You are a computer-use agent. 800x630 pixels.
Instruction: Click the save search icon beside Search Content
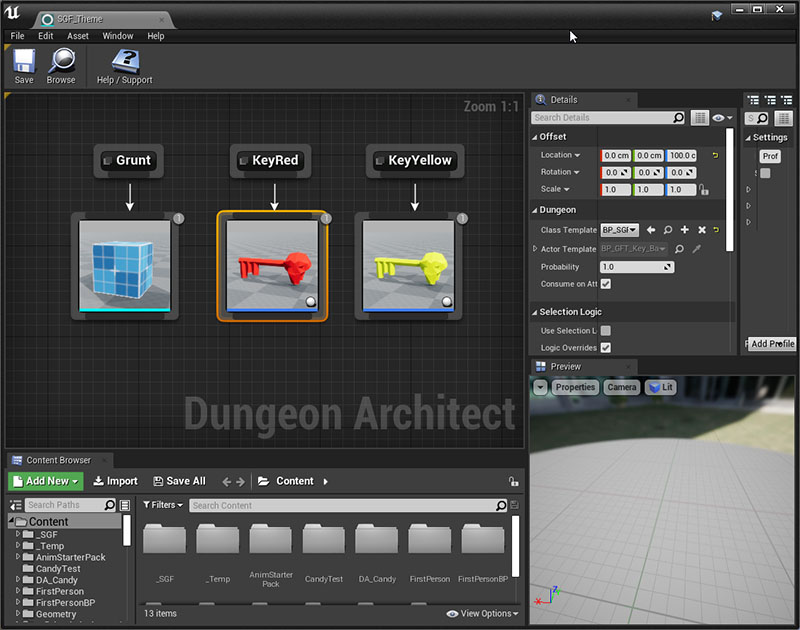(x=514, y=505)
